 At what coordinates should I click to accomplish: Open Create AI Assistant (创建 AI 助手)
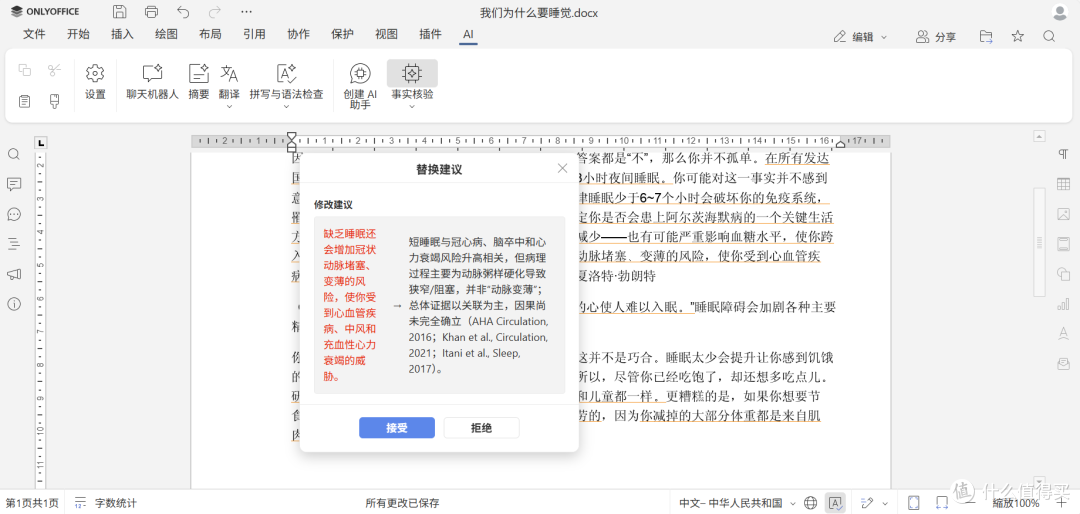click(x=360, y=85)
